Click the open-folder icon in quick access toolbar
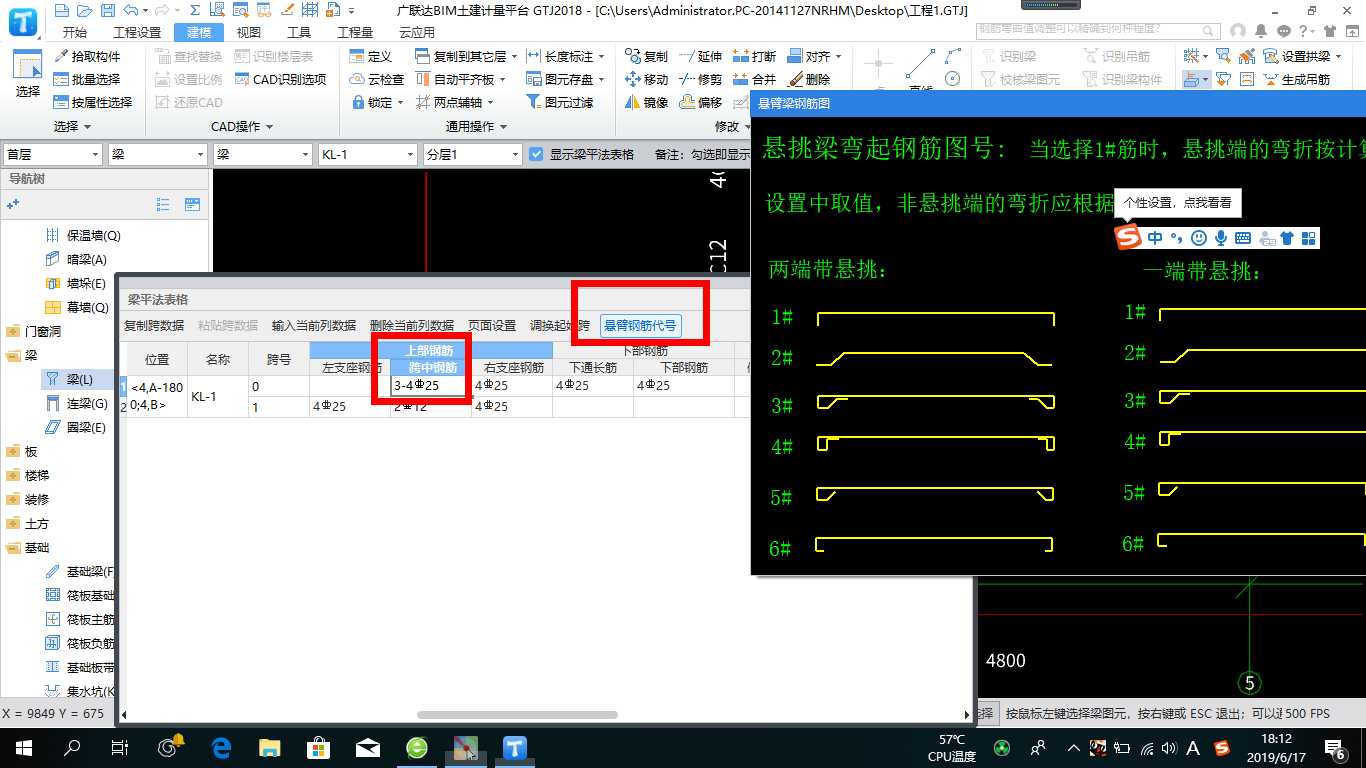The width and height of the screenshot is (1366, 768). click(84, 11)
